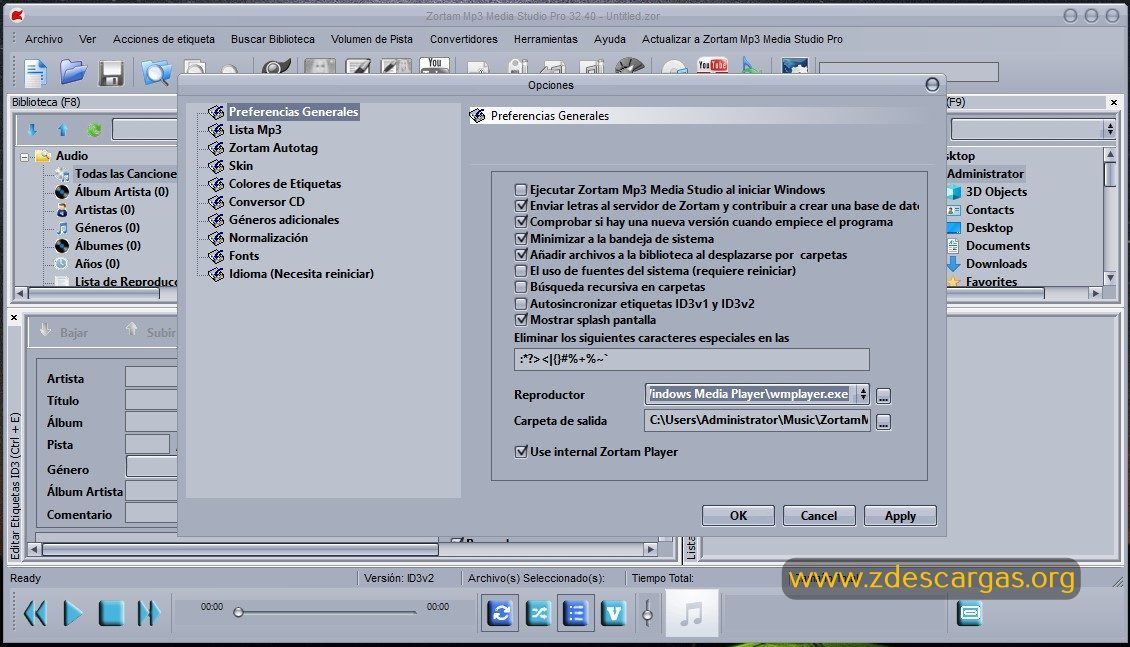The width and height of the screenshot is (1130, 647).
Task: Click the volume slider knob
Action: pos(647,615)
